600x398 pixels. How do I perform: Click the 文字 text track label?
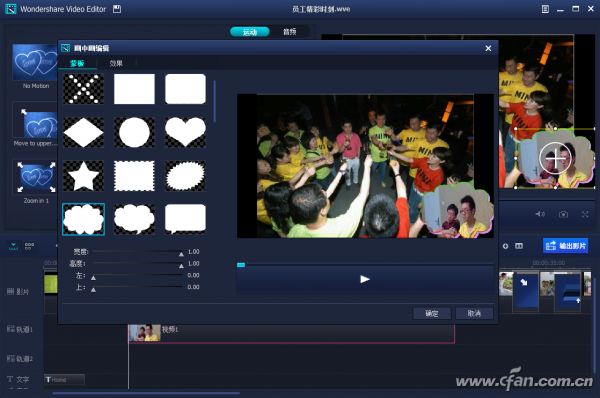tap(18, 379)
